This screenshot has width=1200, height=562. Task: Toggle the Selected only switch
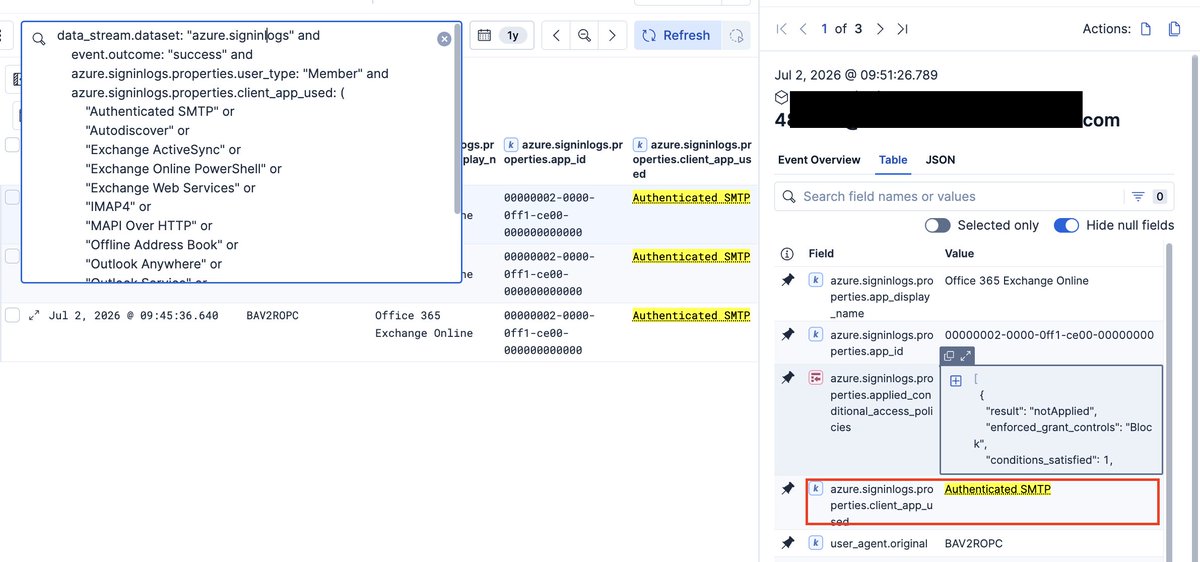(938, 225)
